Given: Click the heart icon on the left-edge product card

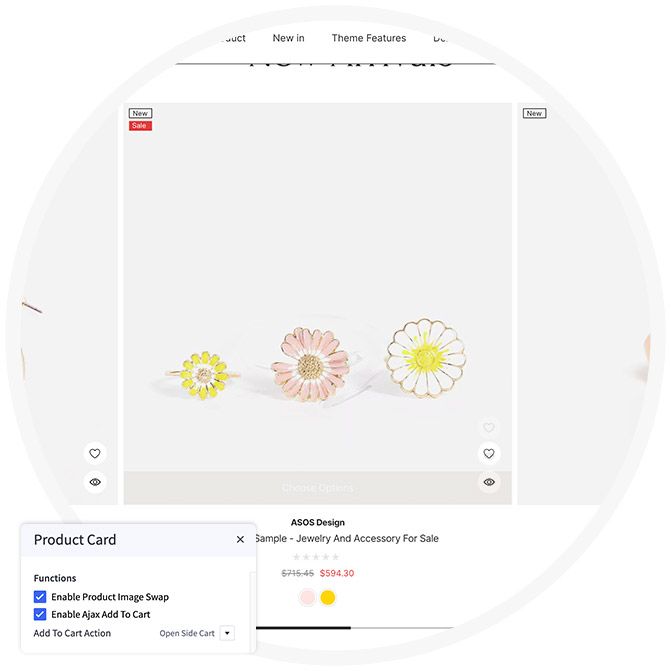Looking at the screenshot, I should 95,454.
